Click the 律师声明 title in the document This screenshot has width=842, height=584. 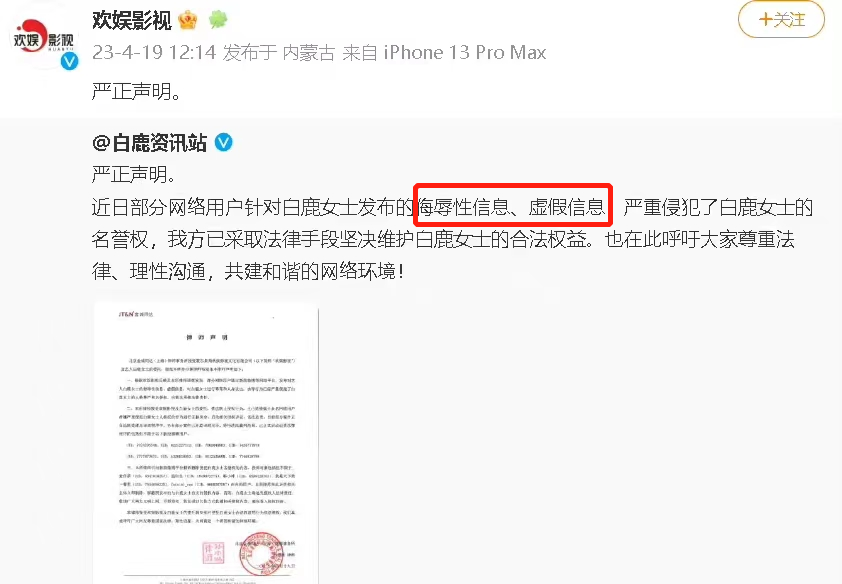pyautogui.click(x=207, y=338)
